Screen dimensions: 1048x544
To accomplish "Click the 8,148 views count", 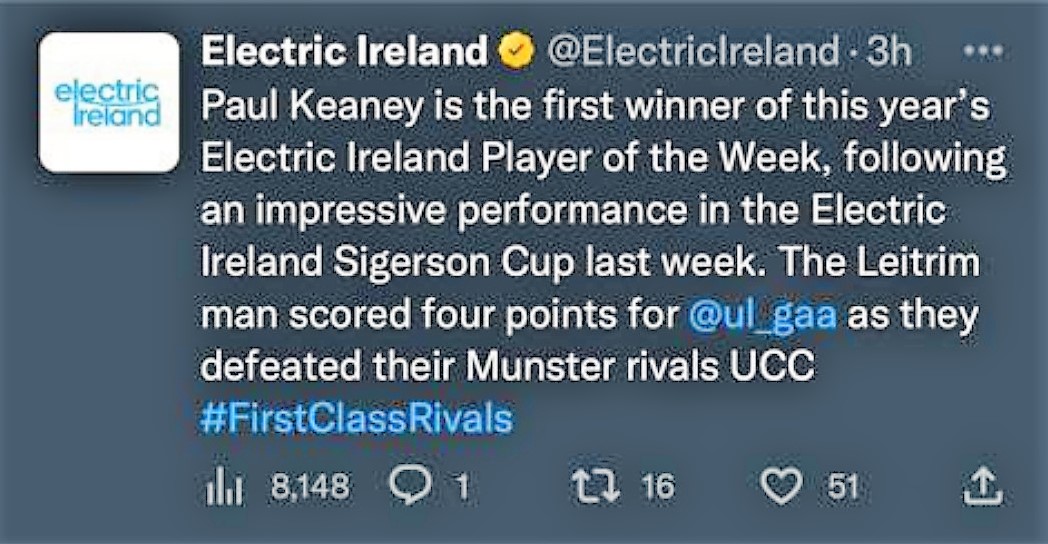I will pos(310,486).
